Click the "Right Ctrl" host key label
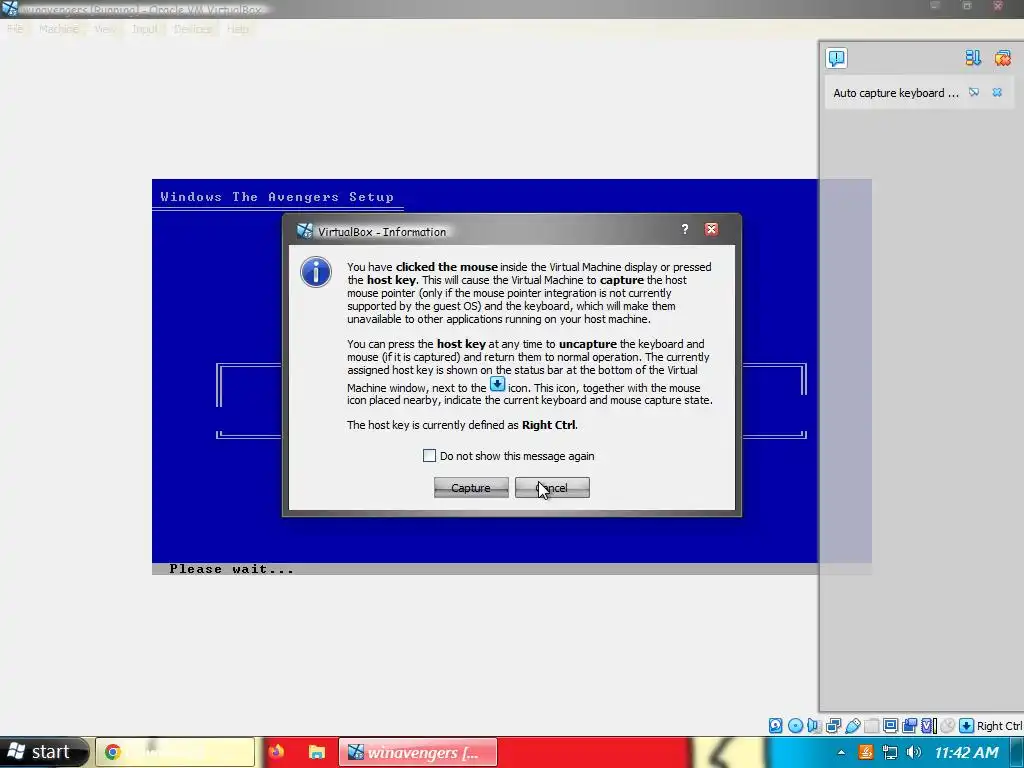1024x768 pixels. point(999,726)
